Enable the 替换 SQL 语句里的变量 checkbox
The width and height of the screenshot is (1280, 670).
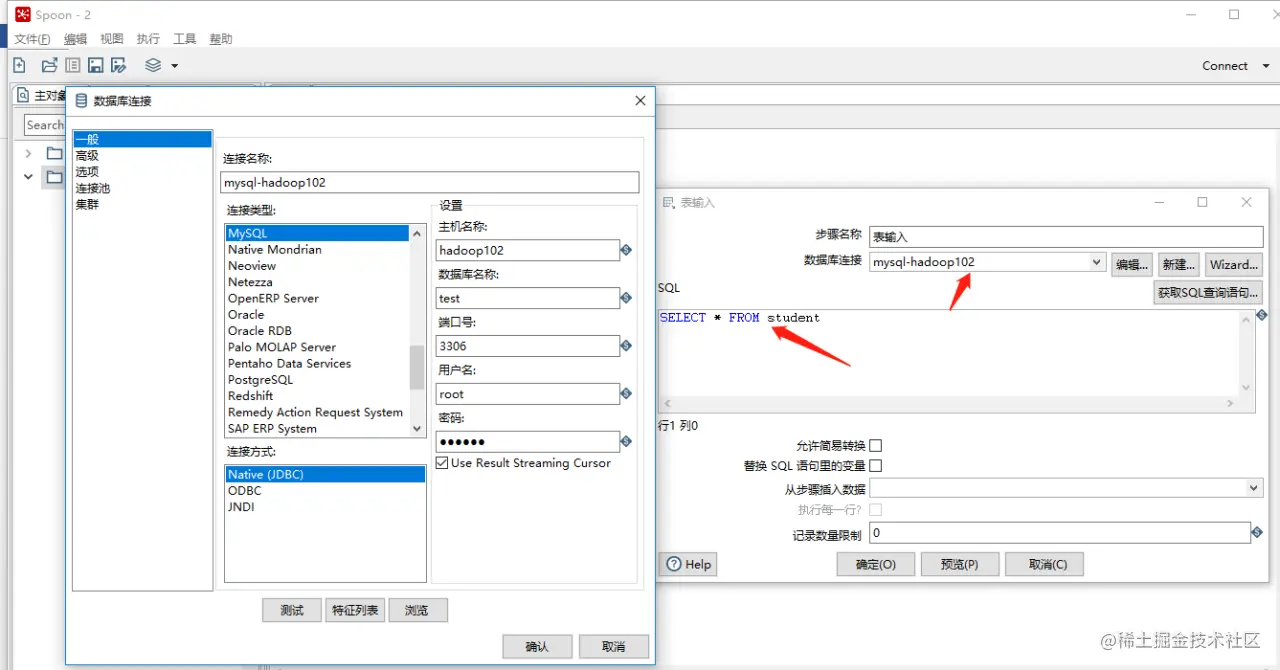click(x=876, y=466)
